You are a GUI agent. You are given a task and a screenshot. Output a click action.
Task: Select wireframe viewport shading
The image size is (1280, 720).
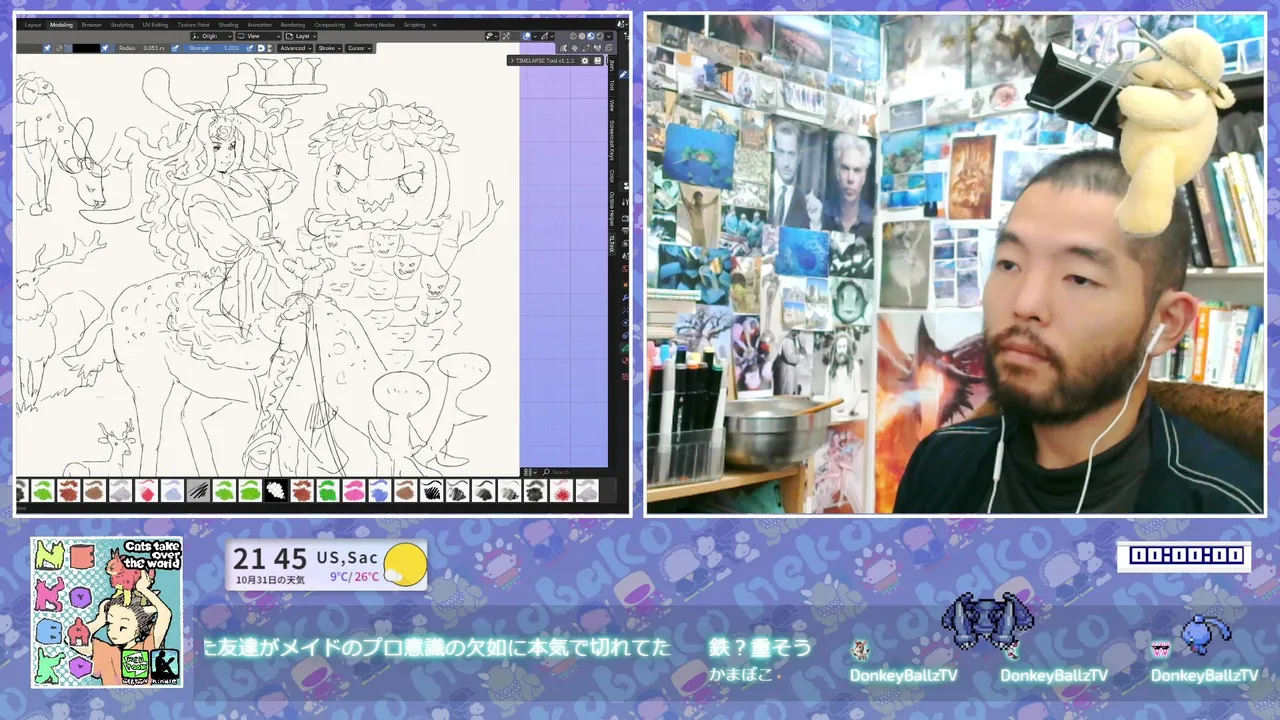tap(573, 36)
